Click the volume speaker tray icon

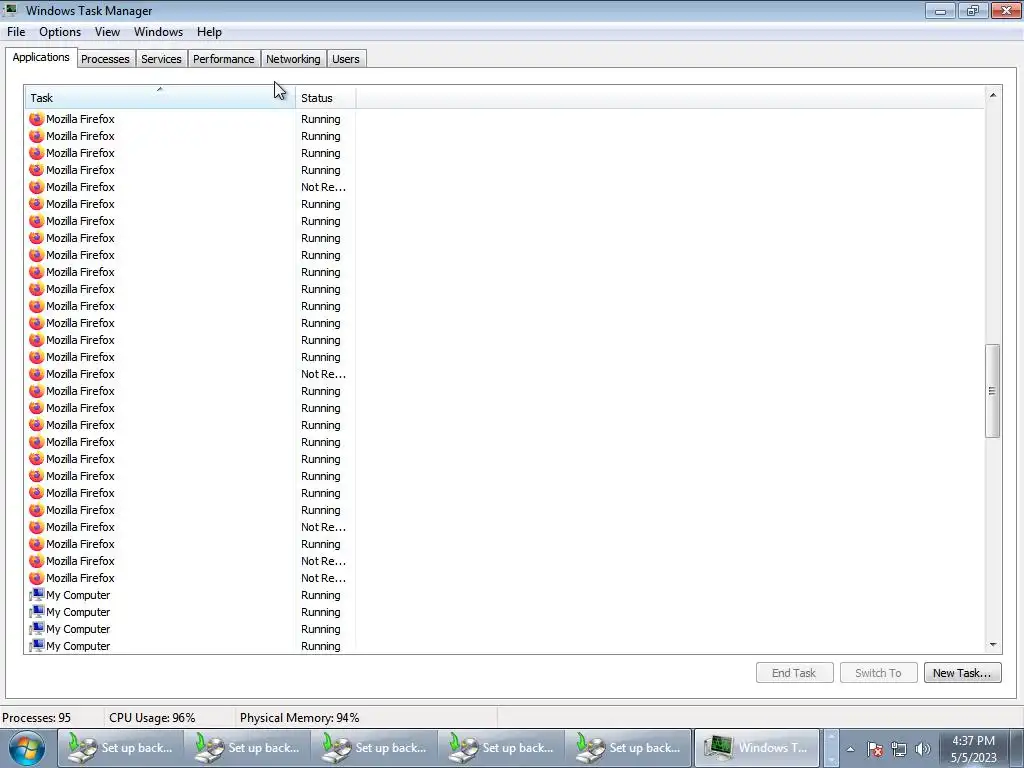(922, 749)
